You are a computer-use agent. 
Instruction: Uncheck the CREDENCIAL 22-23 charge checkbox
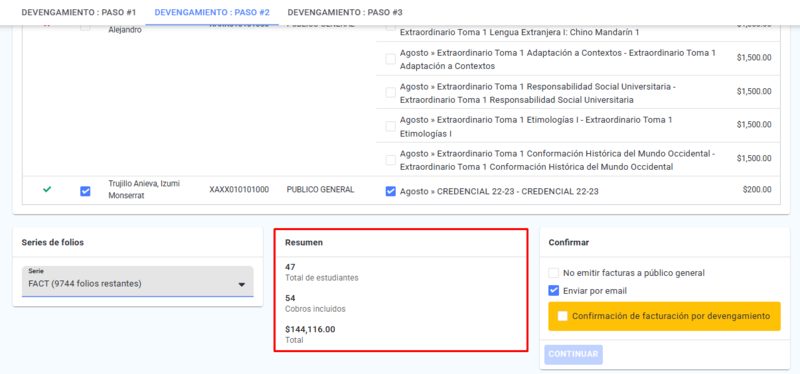(x=390, y=191)
